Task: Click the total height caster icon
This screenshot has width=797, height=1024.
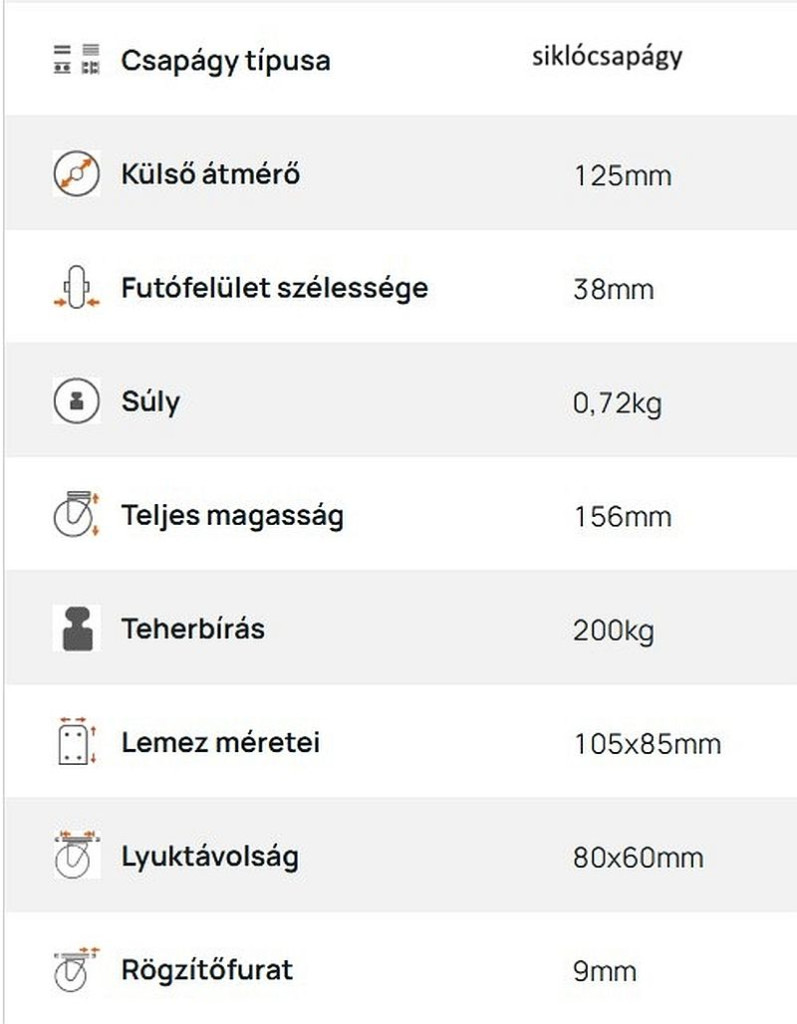Action: [x=77, y=516]
